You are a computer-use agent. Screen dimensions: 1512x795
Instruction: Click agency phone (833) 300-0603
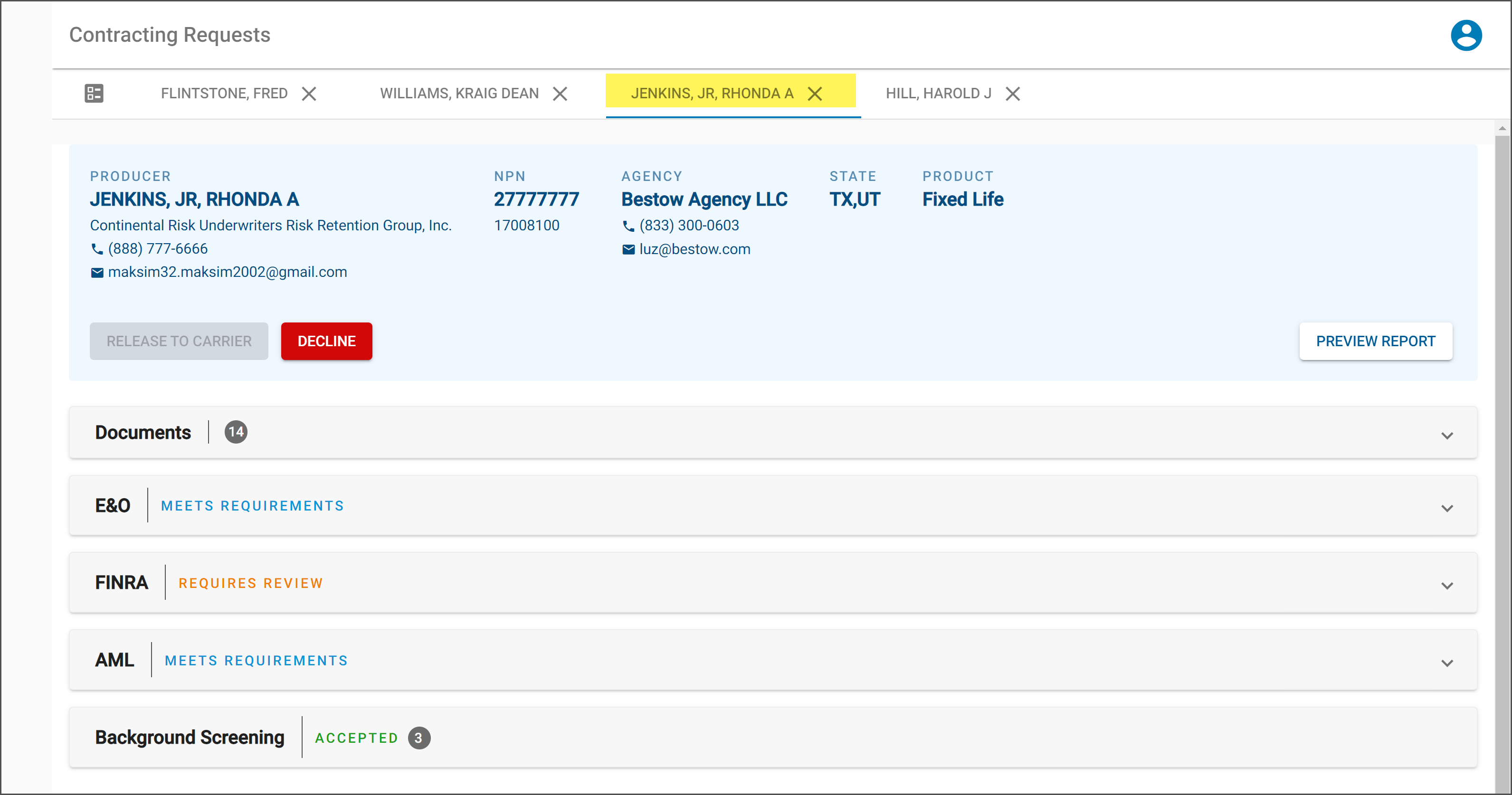click(689, 225)
